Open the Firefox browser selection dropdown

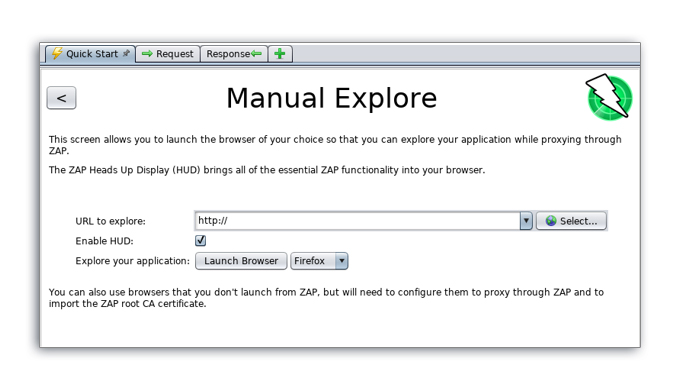pyautogui.click(x=319, y=261)
